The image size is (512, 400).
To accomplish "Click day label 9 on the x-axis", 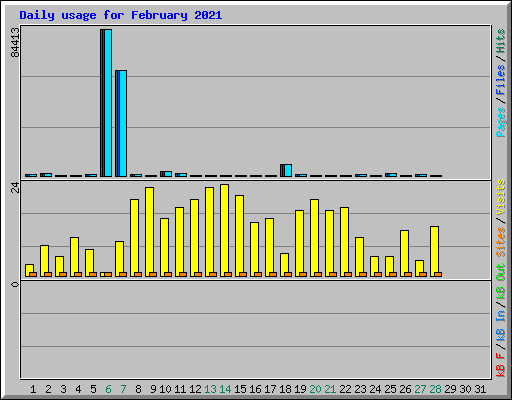I will [153, 389].
